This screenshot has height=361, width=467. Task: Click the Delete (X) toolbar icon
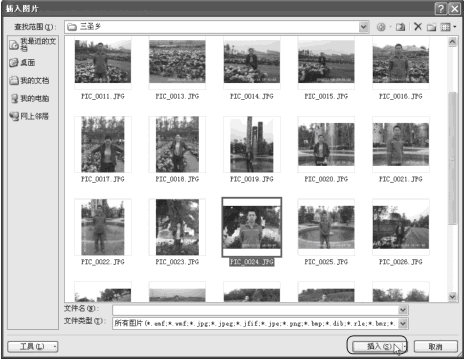(x=418, y=27)
